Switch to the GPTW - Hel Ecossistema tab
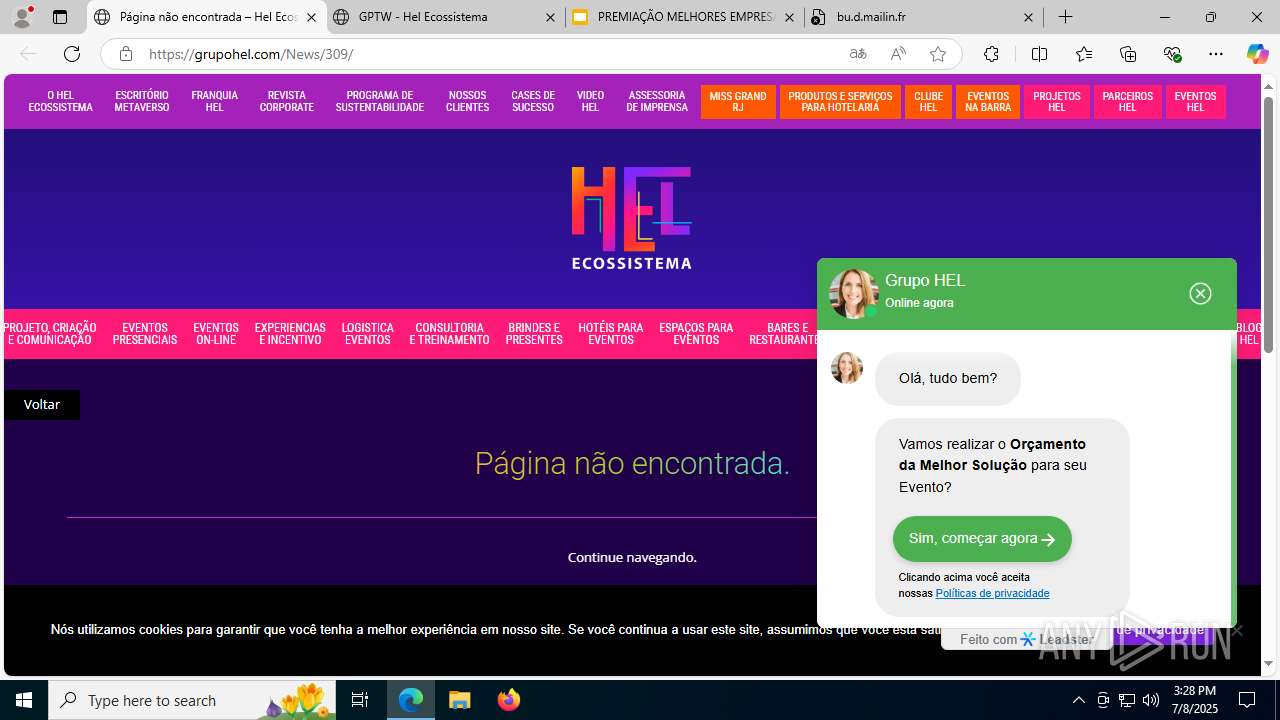The width and height of the screenshot is (1280, 720). click(x=445, y=17)
